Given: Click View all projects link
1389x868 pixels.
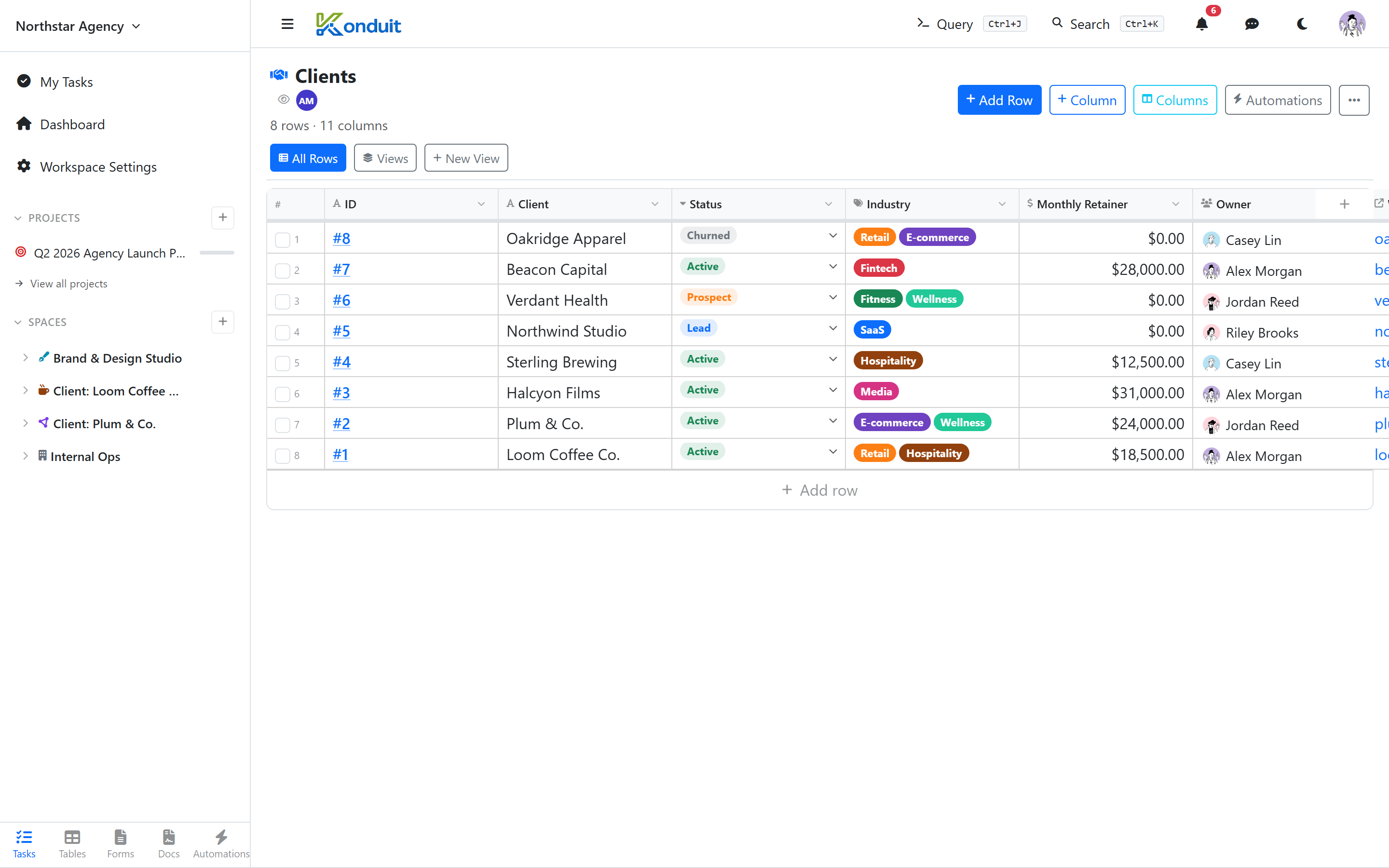Looking at the screenshot, I should [x=68, y=284].
